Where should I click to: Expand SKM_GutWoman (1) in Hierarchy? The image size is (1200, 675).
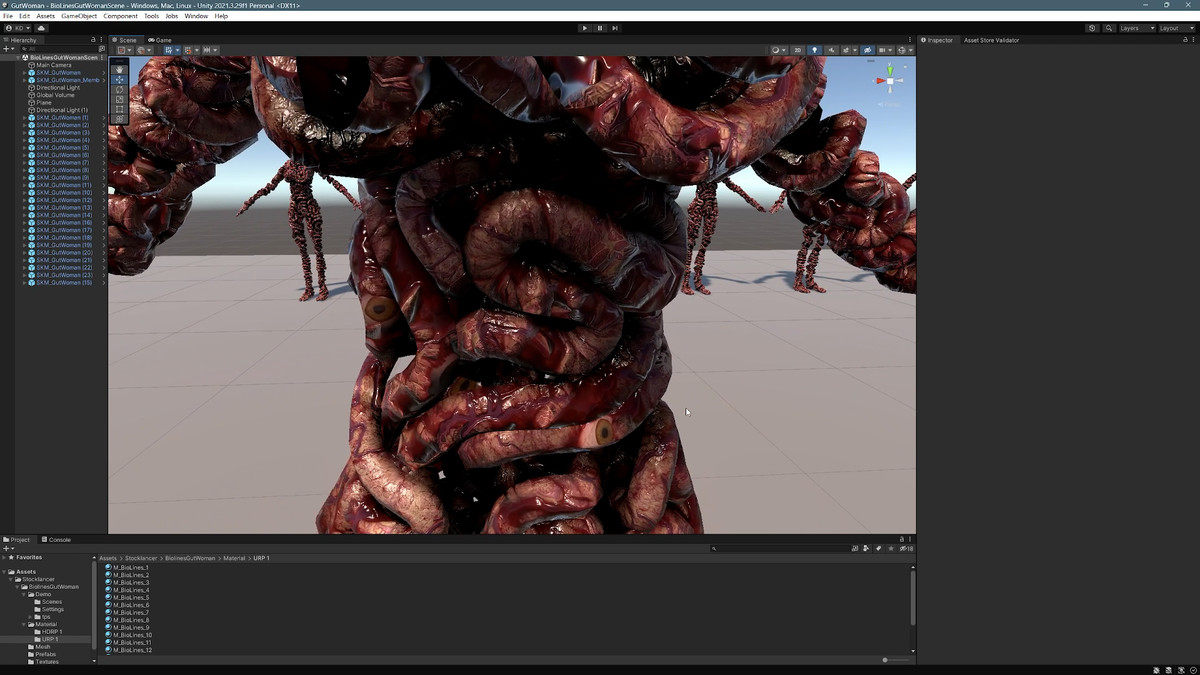pos(24,118)
